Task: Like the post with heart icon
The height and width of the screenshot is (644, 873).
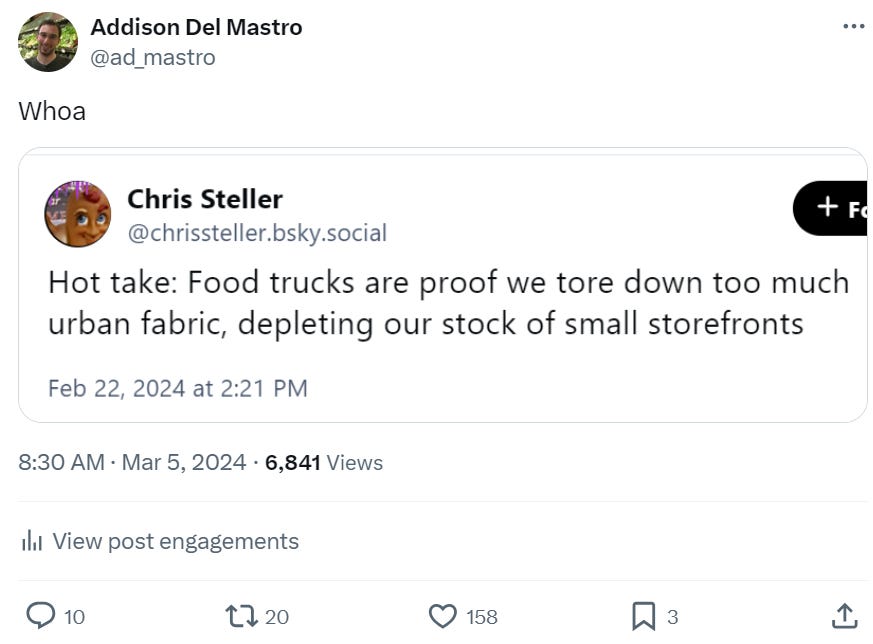Action: (x=443, y=616)
